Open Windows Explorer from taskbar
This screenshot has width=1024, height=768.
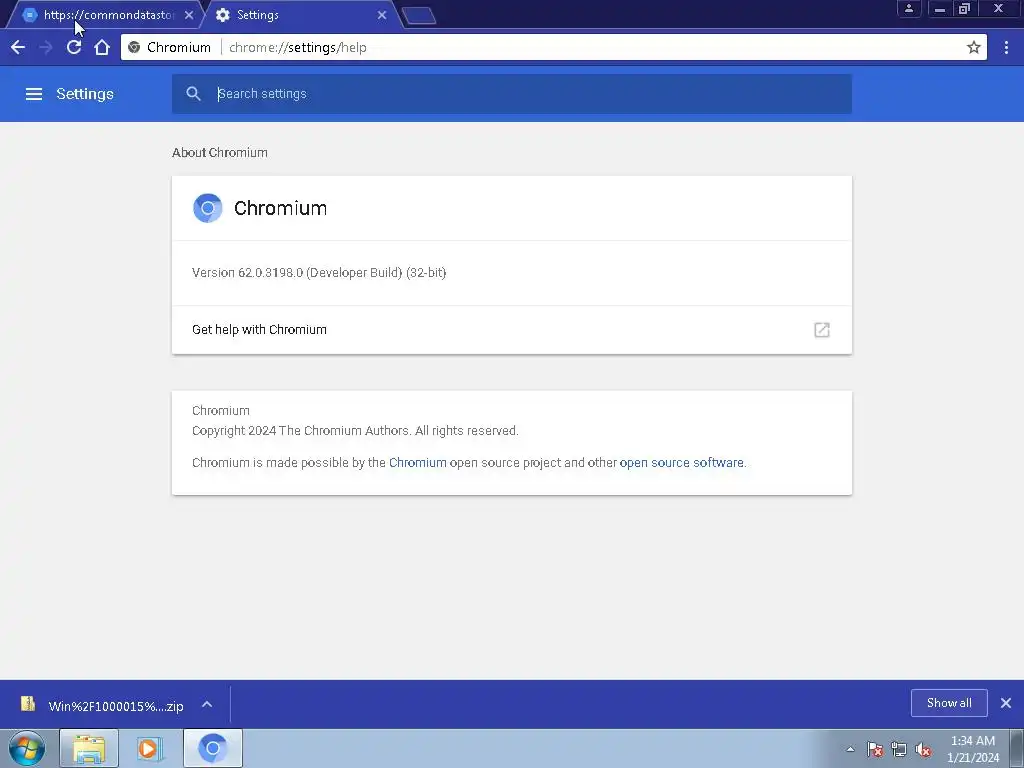[x=89, y=748]
